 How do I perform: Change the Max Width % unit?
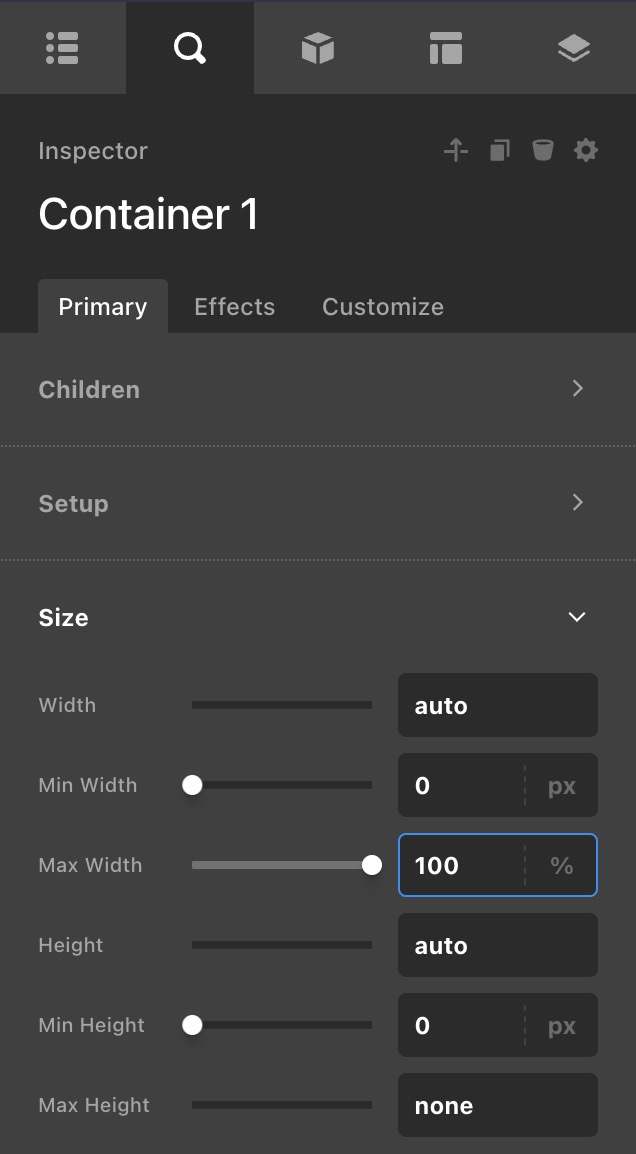562,866
